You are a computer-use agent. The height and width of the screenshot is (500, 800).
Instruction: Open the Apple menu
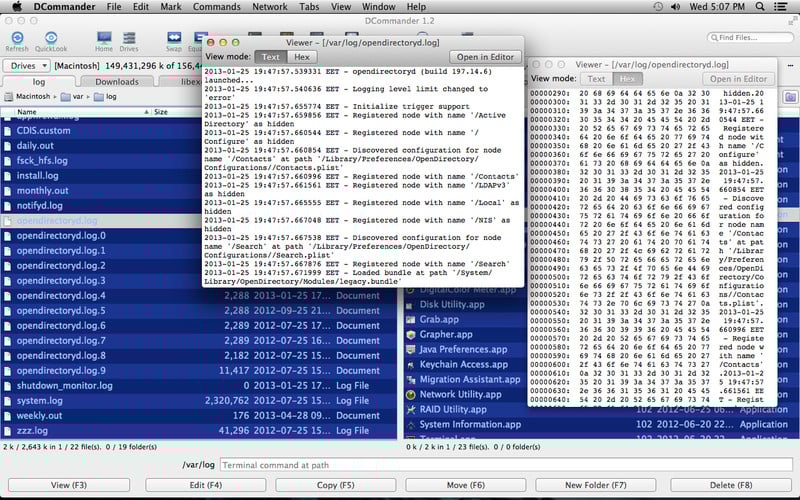pyautogui.click(x=17, y=7)
